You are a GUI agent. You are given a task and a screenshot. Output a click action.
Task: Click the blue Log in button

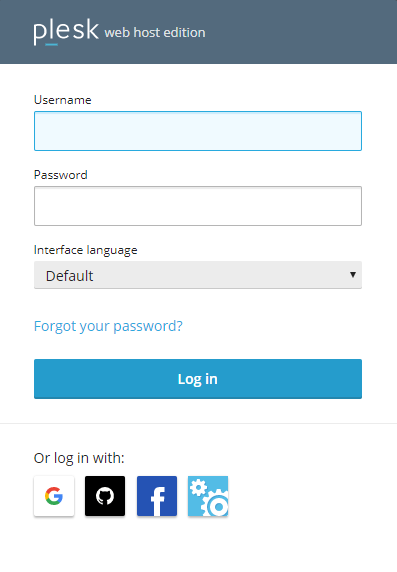(198, 379)
